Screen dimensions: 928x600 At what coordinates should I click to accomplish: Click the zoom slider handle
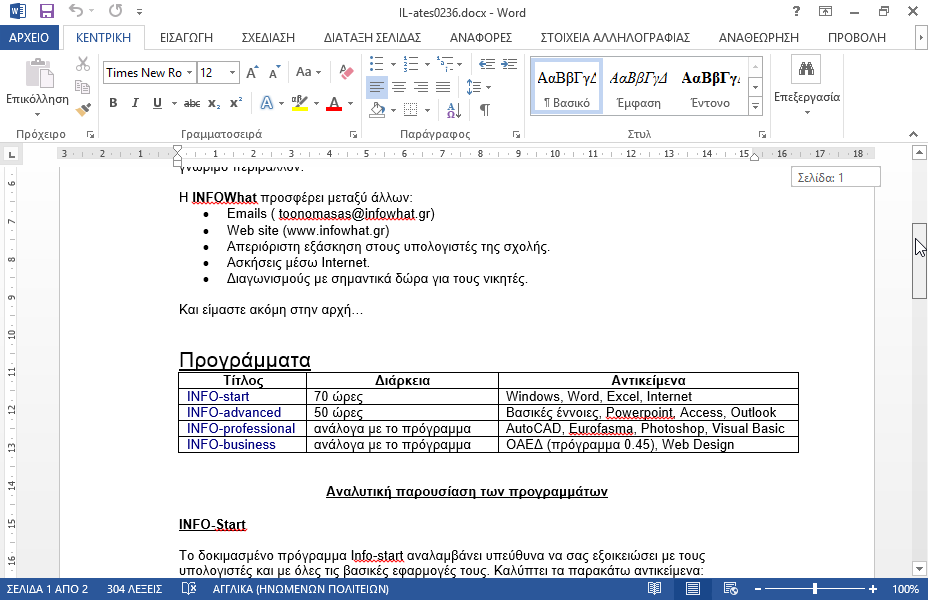click(815, 589)
